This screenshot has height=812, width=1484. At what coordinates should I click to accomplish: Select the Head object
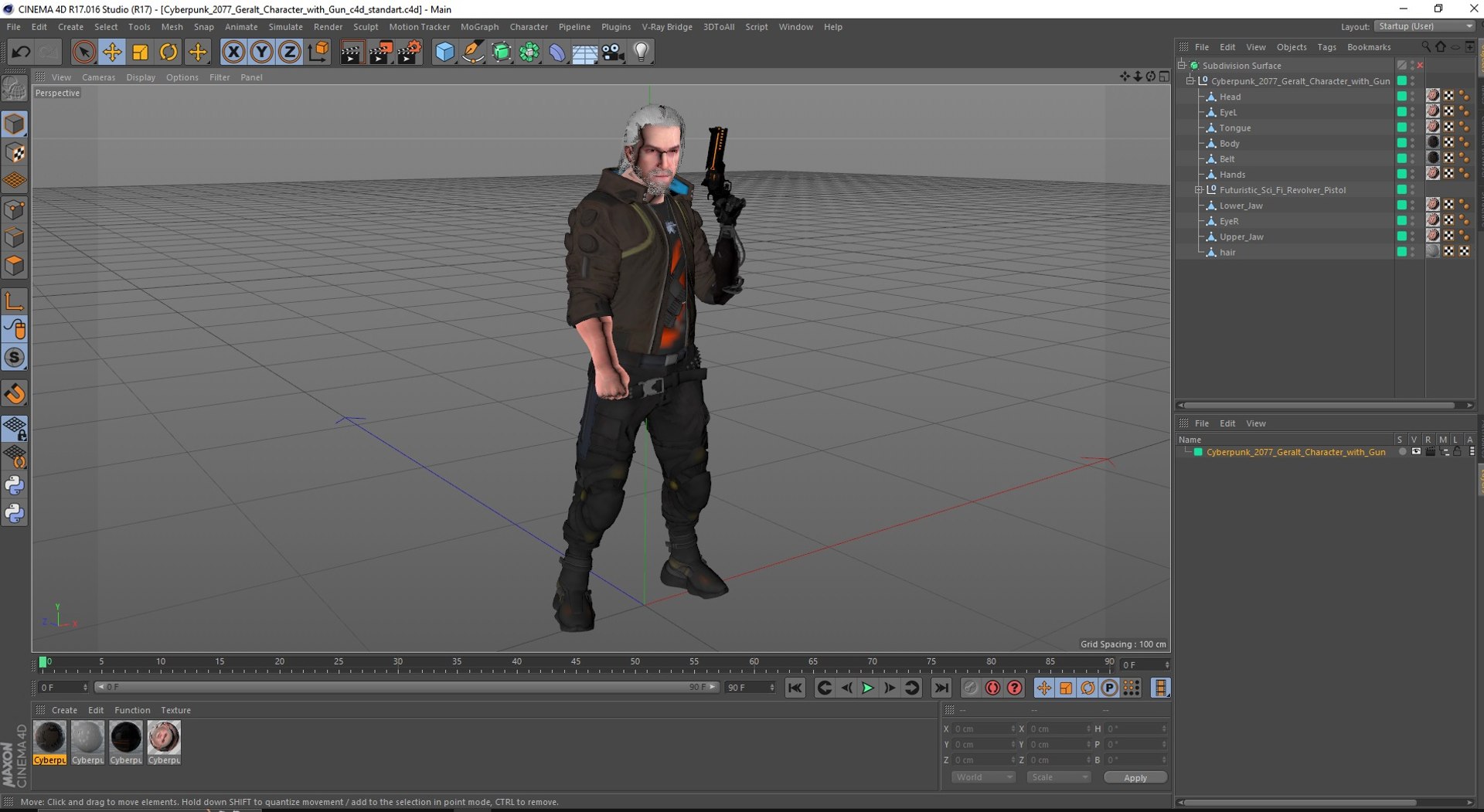(x=1230, y=97)
